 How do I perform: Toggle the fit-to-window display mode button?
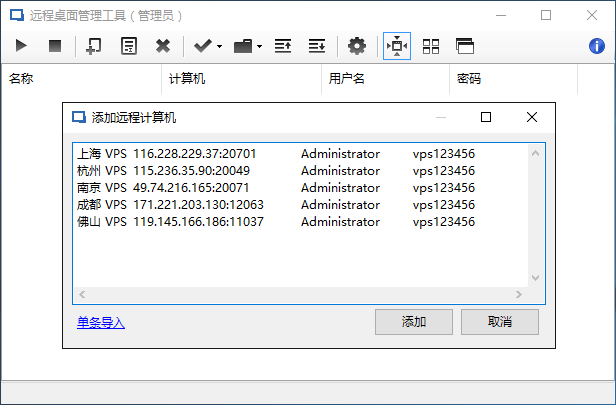click(397, 46)
